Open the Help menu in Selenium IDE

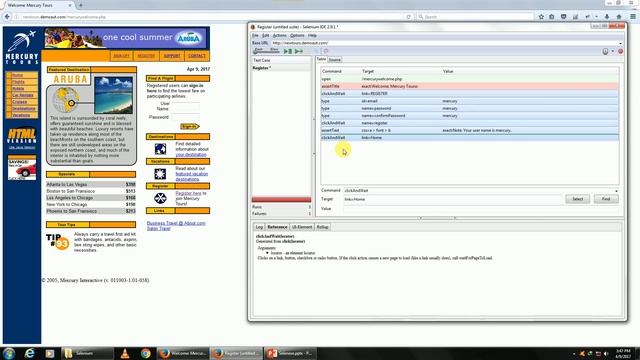pos(312,36)
